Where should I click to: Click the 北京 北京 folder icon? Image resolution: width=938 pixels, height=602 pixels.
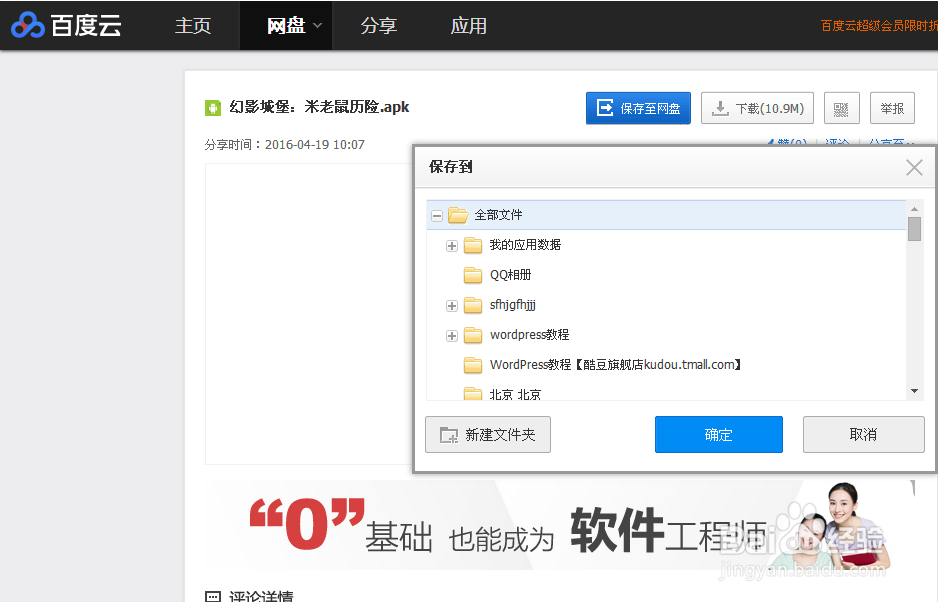pyautogui.click(x=471, y=391)
